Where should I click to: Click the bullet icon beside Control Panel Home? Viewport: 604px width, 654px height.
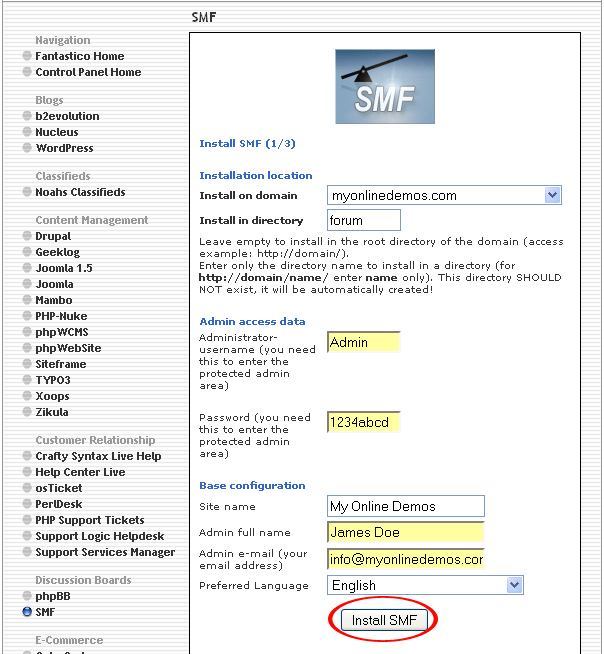pos(27,71)
